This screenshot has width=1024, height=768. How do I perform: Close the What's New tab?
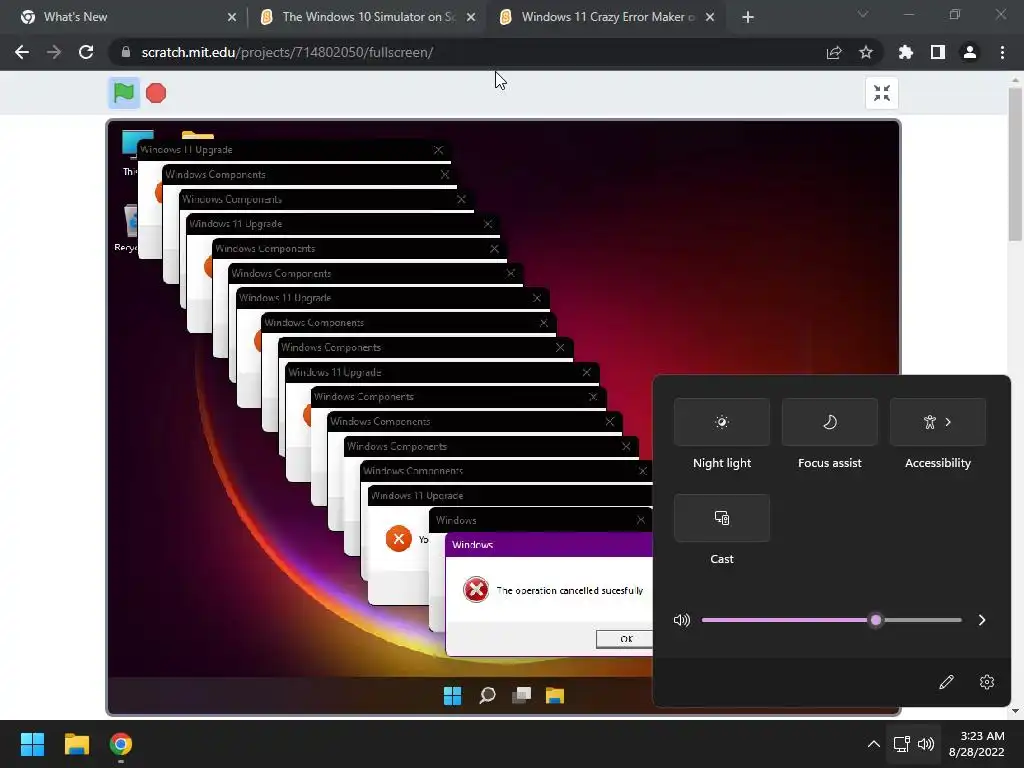tap(232, 17)
